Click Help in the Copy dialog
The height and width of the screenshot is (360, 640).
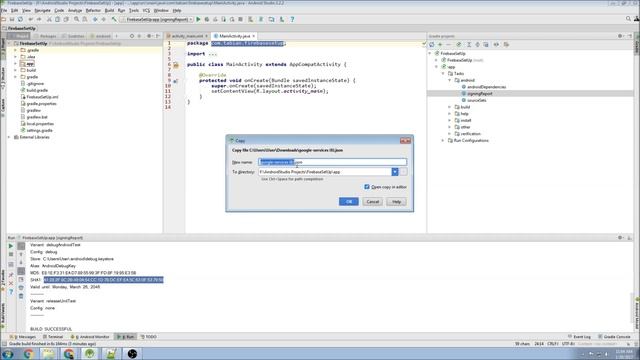point(396,202)
